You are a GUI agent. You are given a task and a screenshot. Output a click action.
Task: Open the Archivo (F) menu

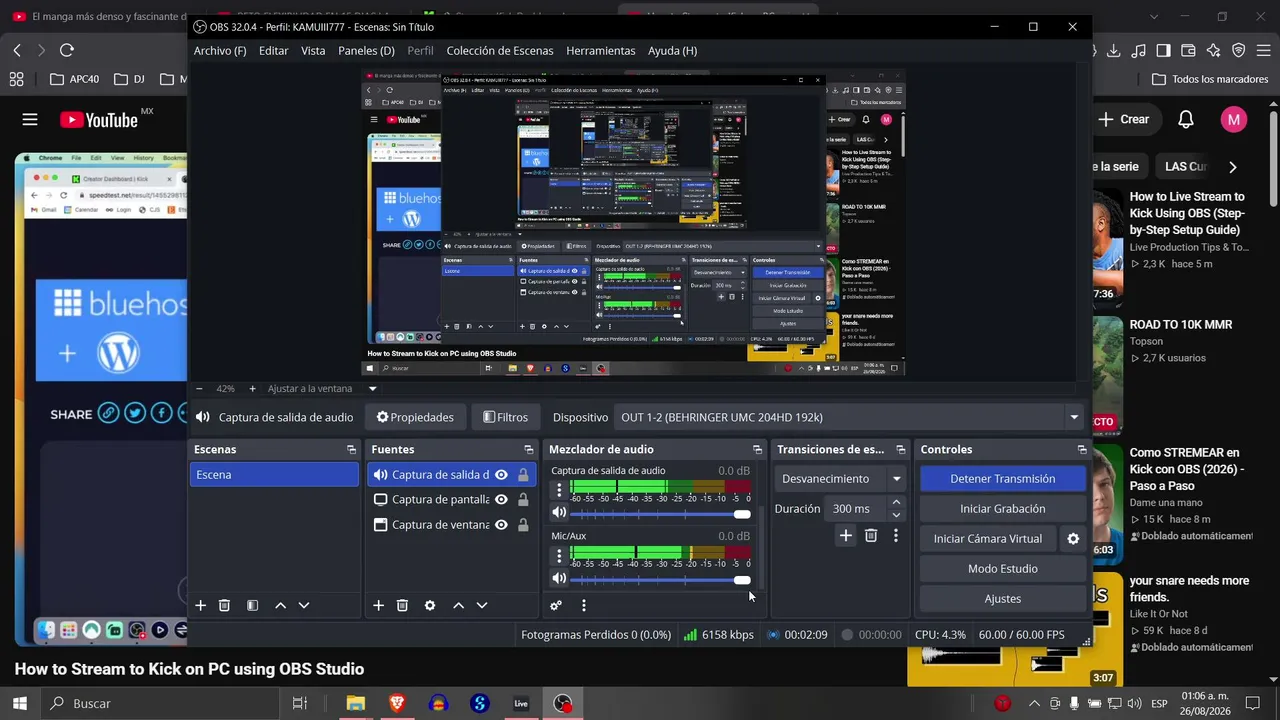coord(220,51)
